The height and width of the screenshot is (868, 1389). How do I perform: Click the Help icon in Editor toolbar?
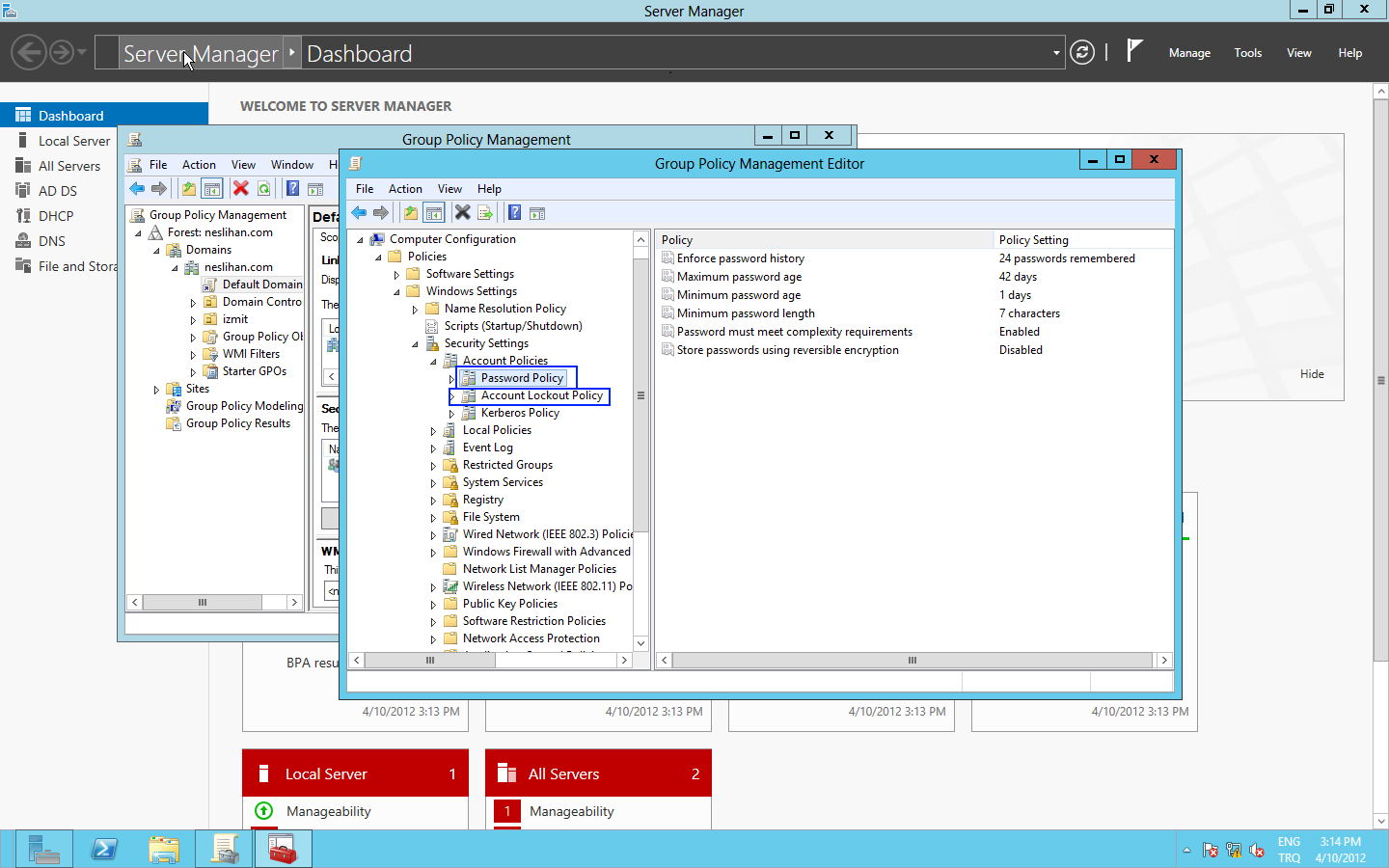pos(515,213)
